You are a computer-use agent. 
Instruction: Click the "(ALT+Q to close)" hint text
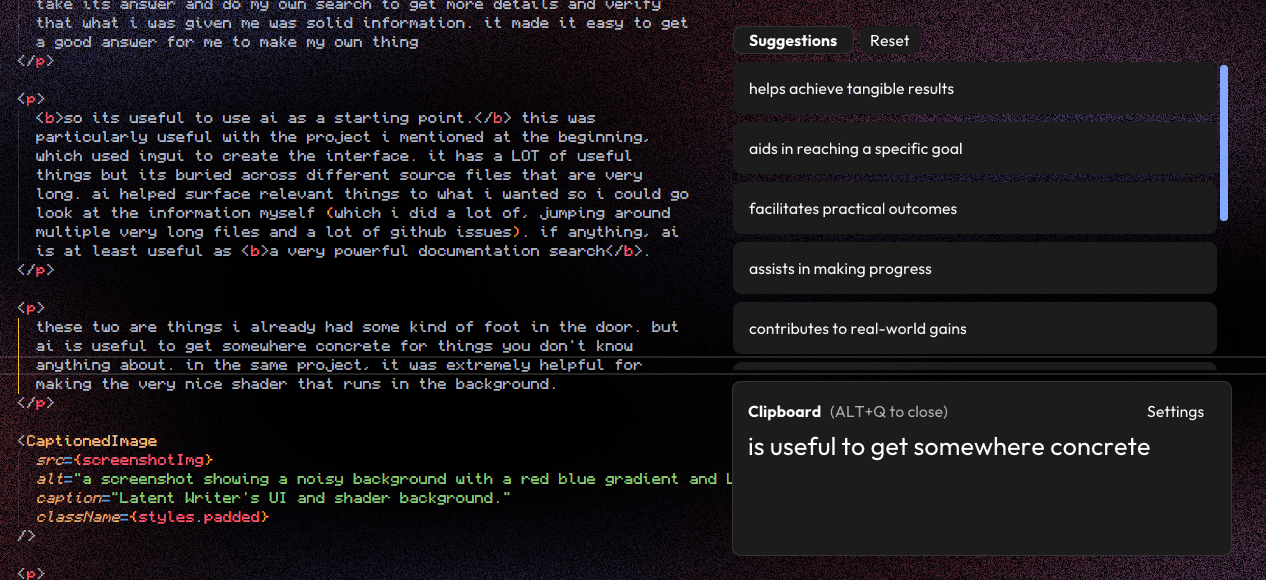point(889,412)
